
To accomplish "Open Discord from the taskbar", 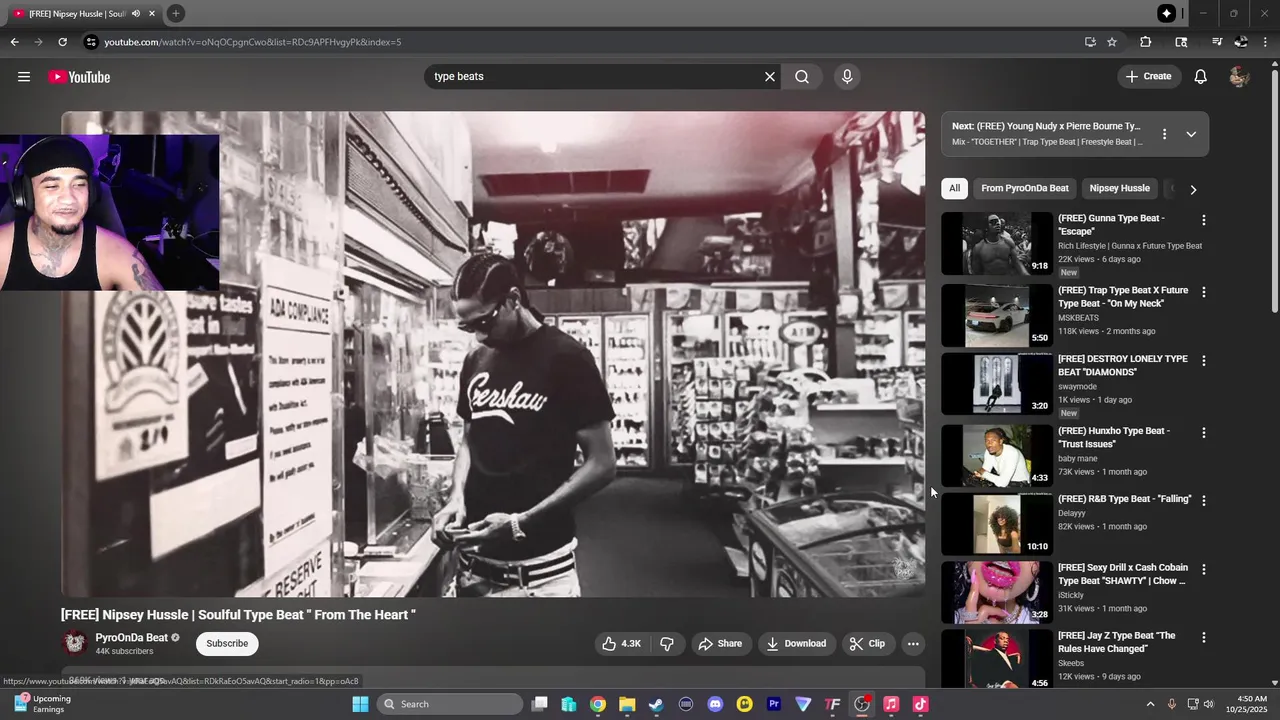I will [x=715, y=704].
